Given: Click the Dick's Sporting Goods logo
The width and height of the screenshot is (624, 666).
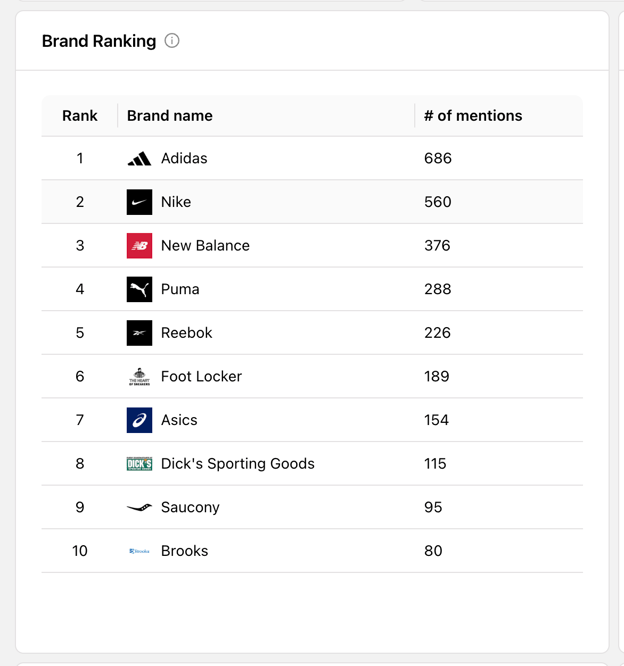Looking at the screenshot, I should click(x=139, y=464).
